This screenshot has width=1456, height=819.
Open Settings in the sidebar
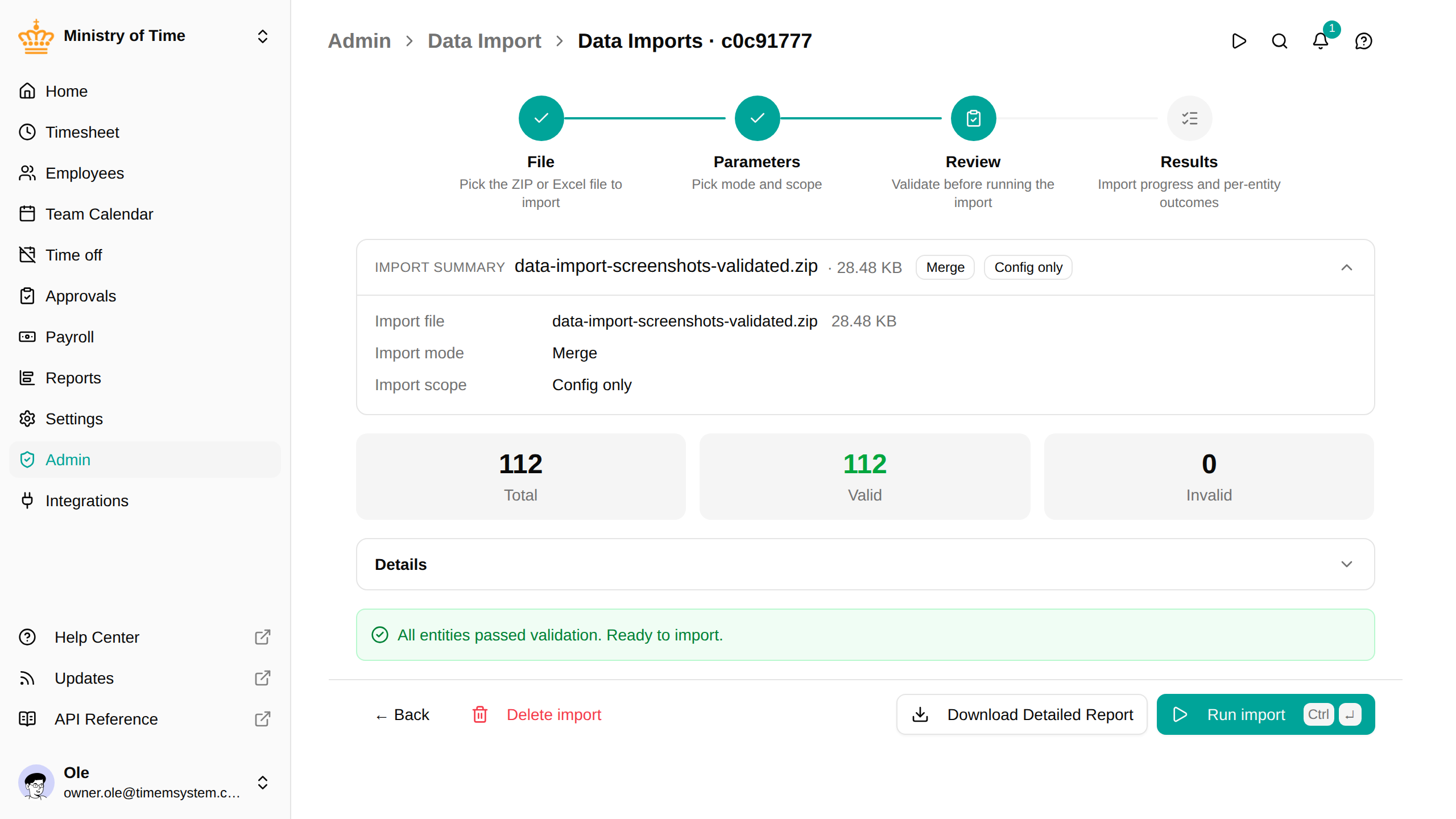pos(146,419)
